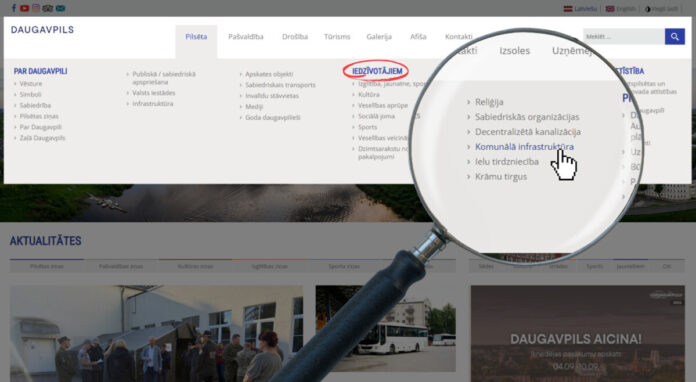Open the Simboli link

tap(30, 95)
